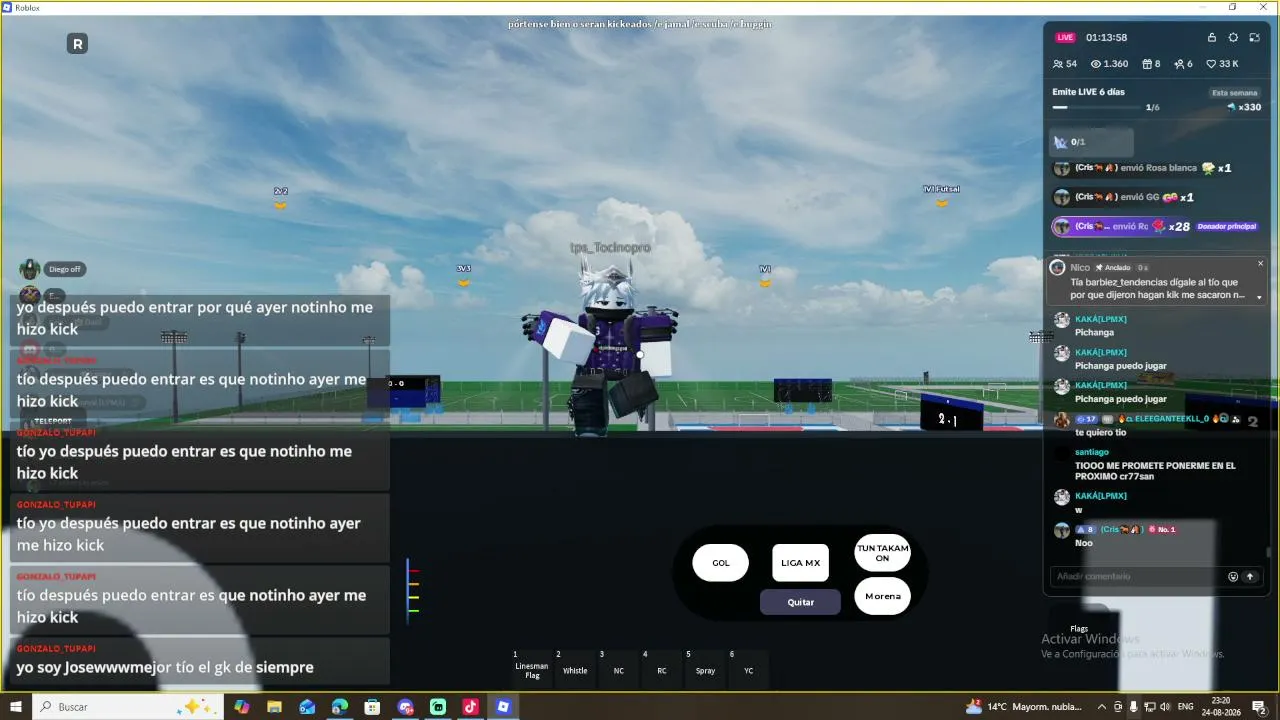Click the volume tray icon
The width and height of the screenshot is (1280, 720).
pyautogui.click(x=1165, y=707)
